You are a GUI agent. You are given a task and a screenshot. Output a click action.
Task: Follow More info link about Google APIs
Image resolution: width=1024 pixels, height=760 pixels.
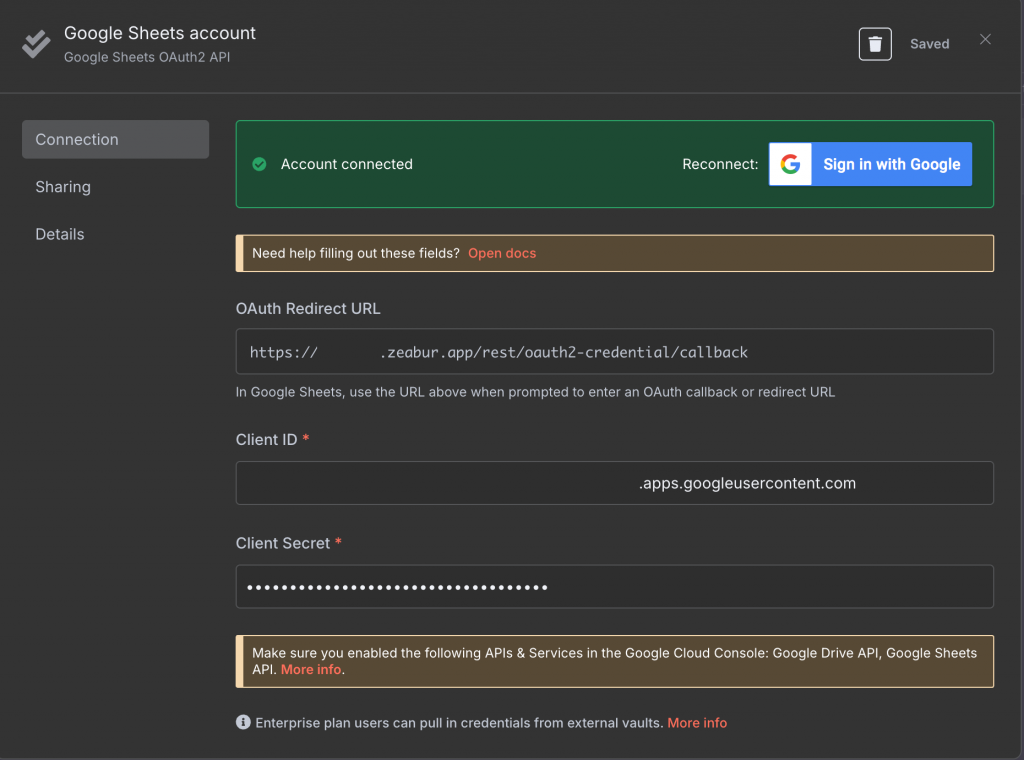tap(311, 669)
